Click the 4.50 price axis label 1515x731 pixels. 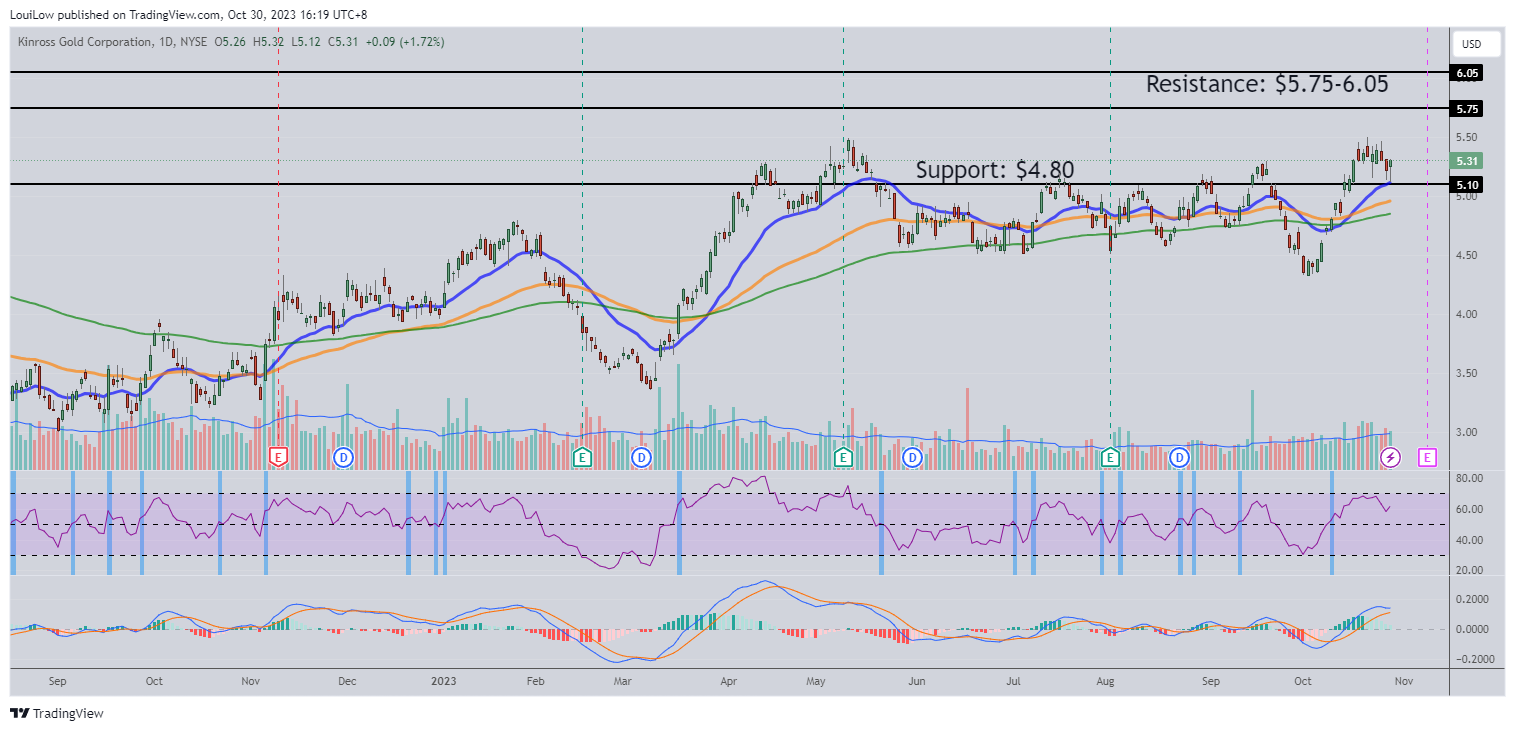1467,255
